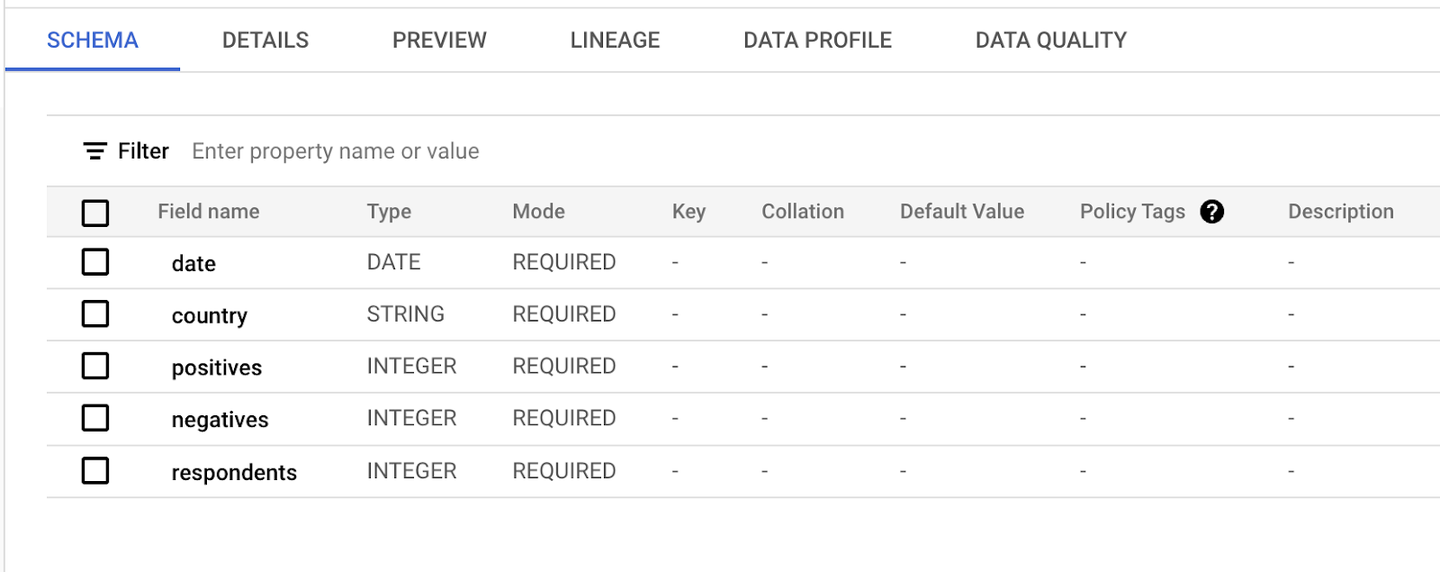
Task: Click the Policy Tags help icon
Action: click(x=1212, y=212)
